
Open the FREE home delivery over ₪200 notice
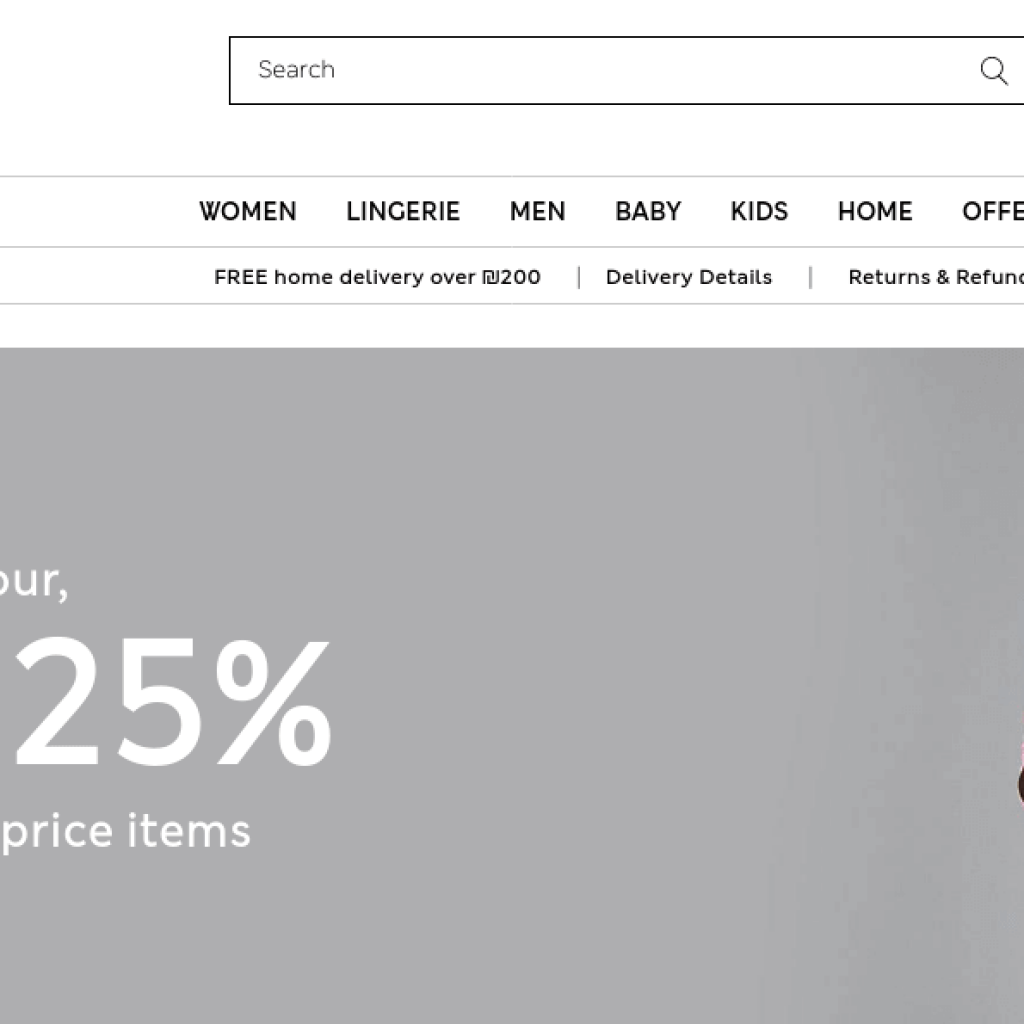tap(376, 277)
